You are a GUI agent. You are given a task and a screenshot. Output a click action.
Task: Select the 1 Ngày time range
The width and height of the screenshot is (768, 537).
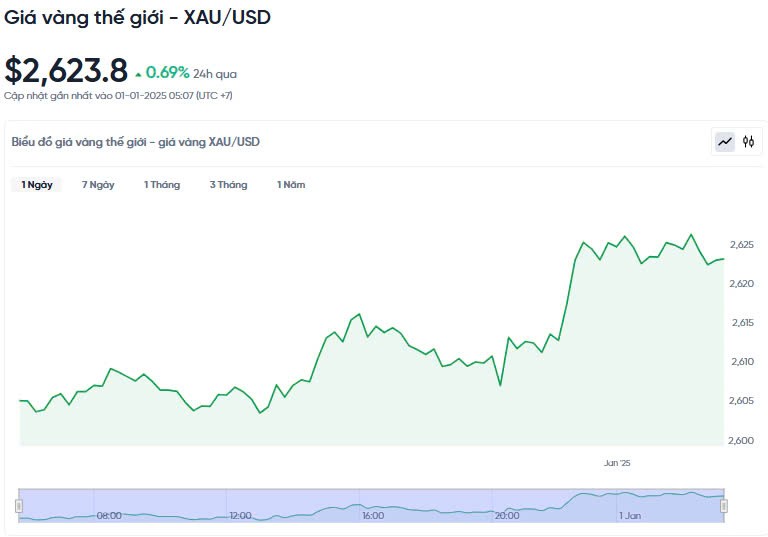pyautogui.click(x=37, y=185)
